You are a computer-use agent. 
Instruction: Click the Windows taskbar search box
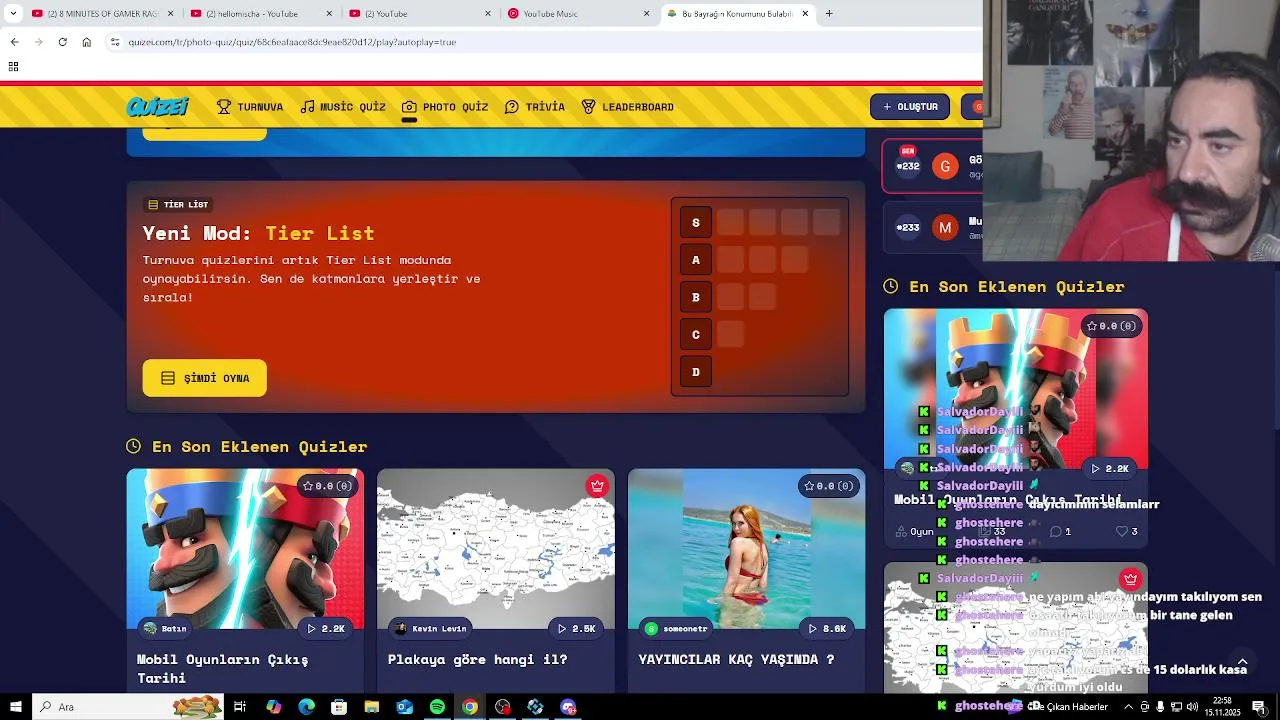tap(128, 707)
